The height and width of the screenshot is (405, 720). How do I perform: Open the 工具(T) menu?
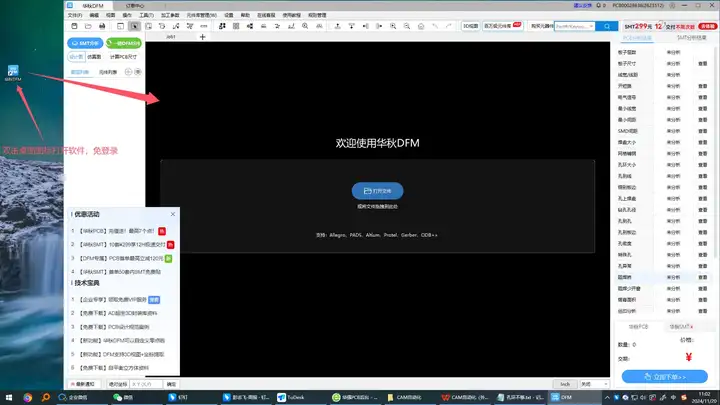[x=146, y=15]
